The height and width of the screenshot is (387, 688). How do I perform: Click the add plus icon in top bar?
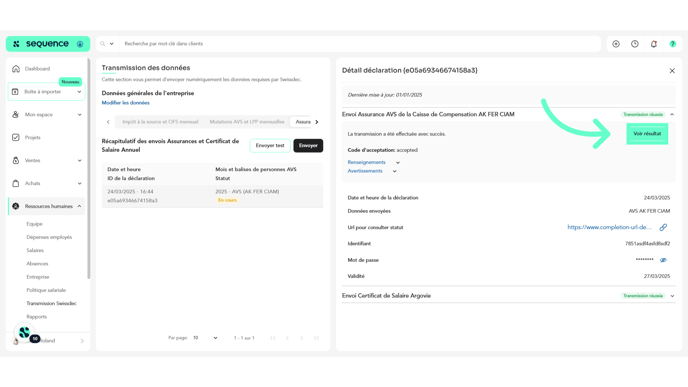616,44
